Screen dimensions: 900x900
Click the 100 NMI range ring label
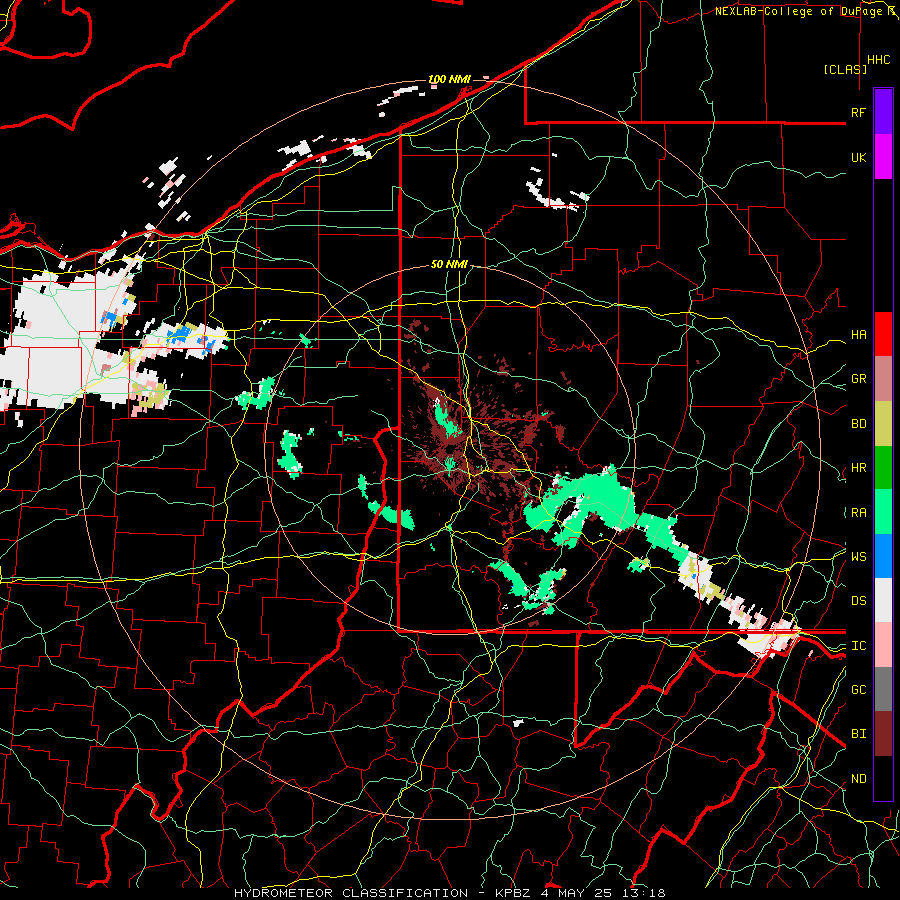click(449, 79)
